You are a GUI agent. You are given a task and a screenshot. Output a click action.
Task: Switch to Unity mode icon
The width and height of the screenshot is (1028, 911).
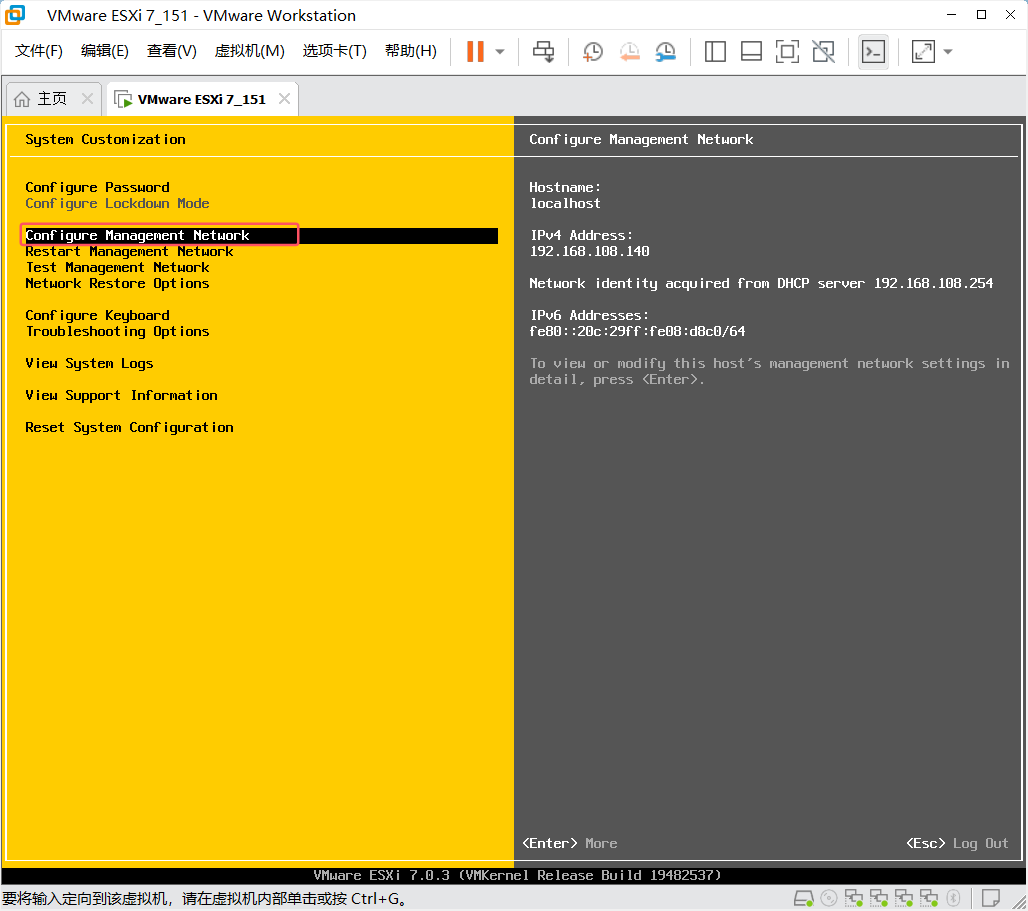click(823, 51)
